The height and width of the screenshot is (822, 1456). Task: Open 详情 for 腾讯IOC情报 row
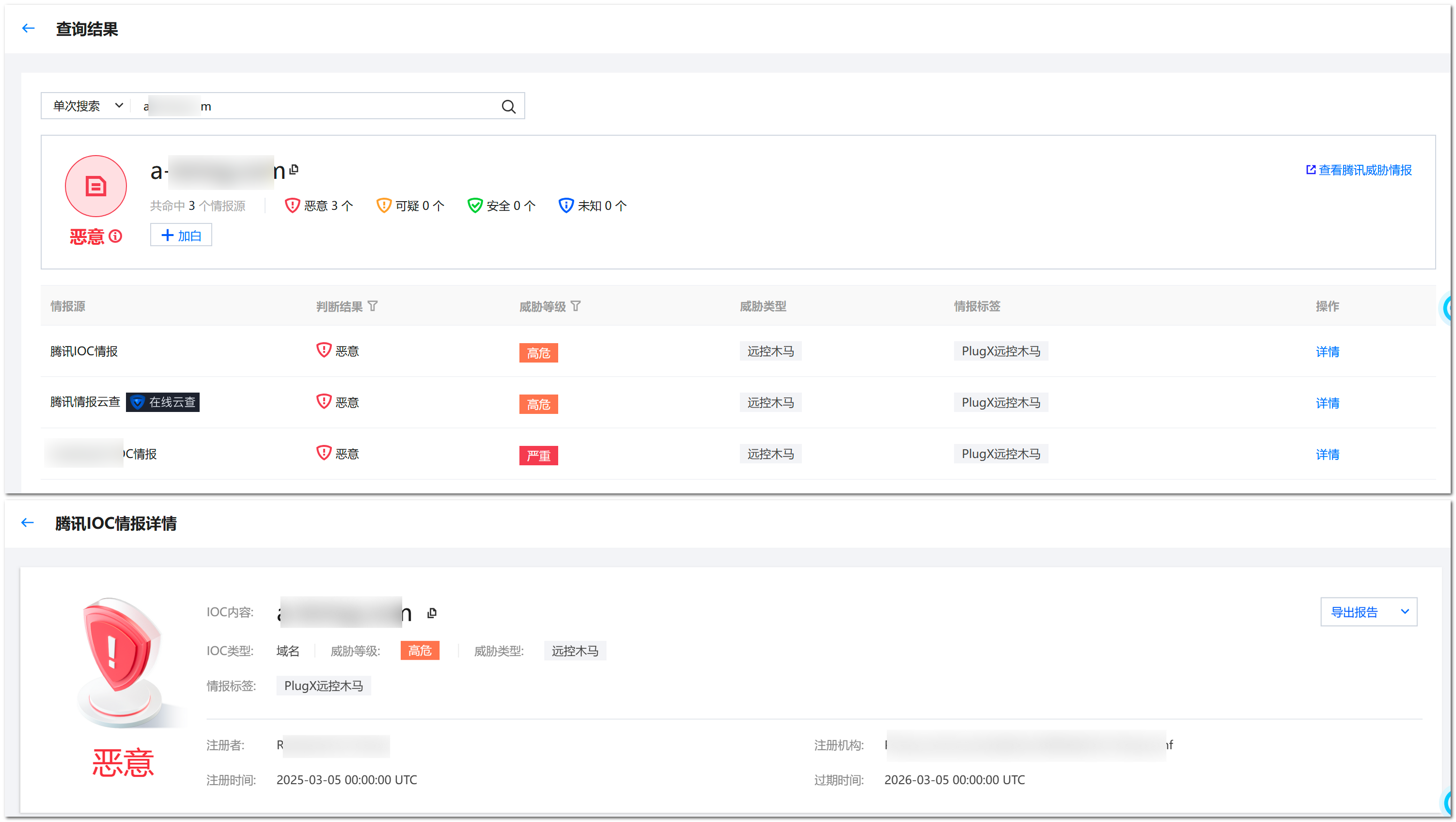coord(1327,352)
